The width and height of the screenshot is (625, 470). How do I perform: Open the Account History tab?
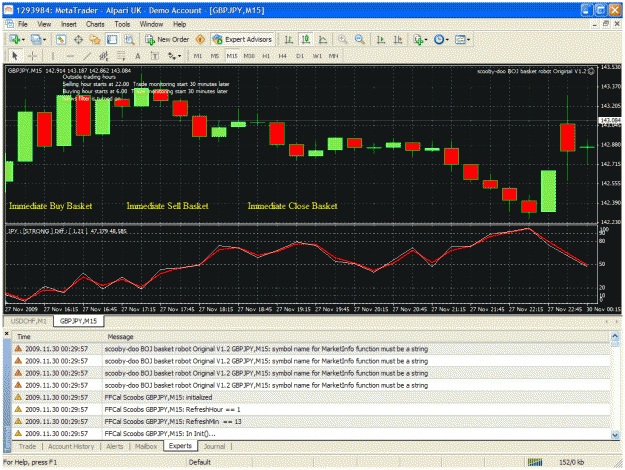[71, 446]
